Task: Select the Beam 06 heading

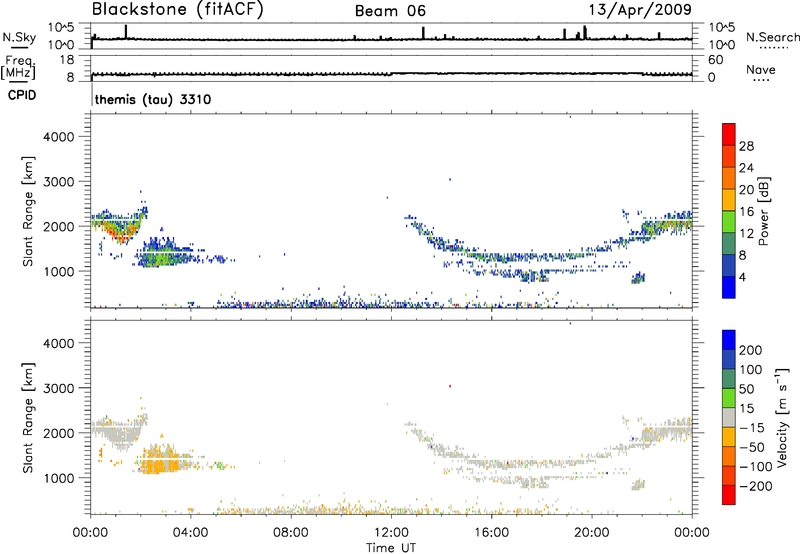Action: pyautogui.click(x=390, y=11)
